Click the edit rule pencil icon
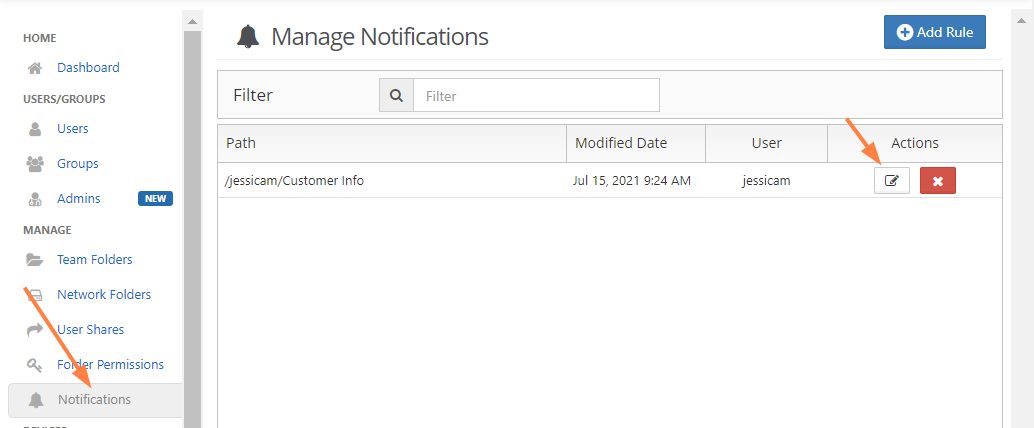This screenshot has height=428, width=1034. point(891,181)
